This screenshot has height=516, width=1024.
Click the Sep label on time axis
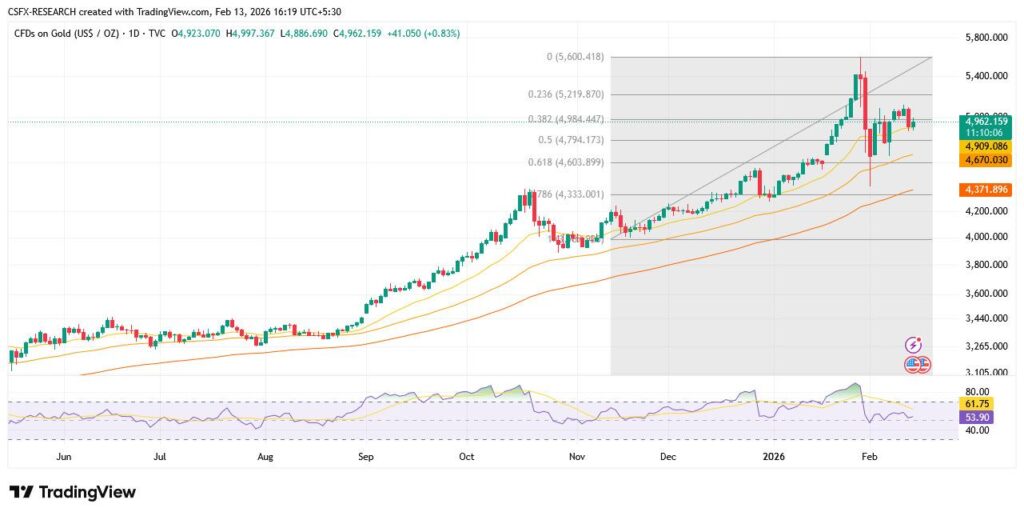coord(365,456)
